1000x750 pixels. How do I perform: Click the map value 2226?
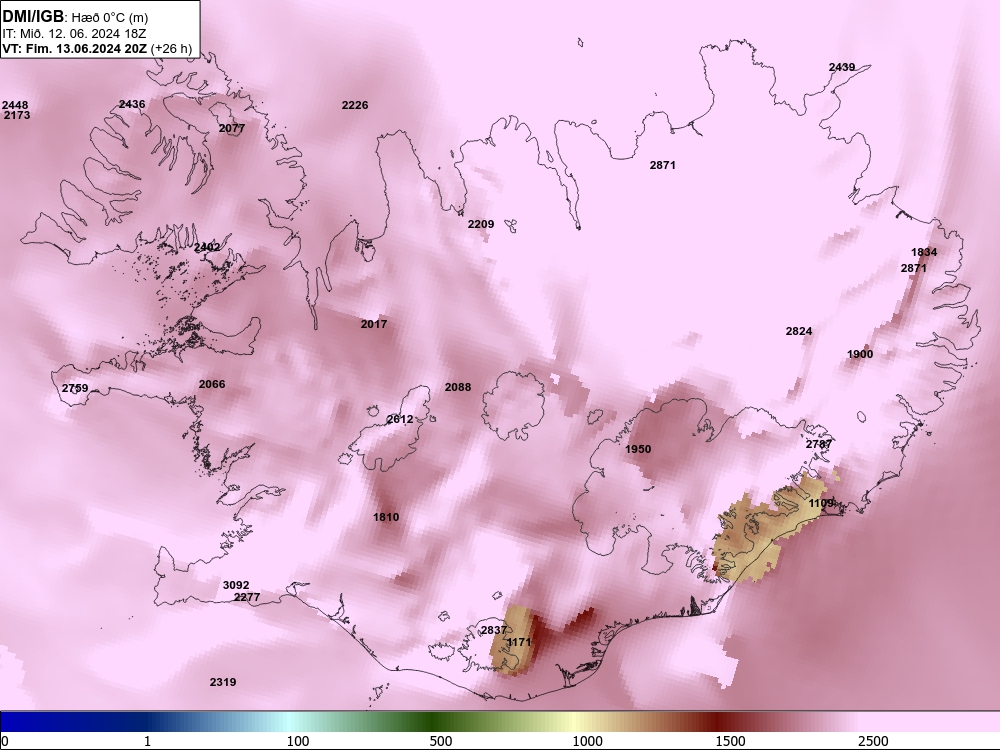point(355,105)
